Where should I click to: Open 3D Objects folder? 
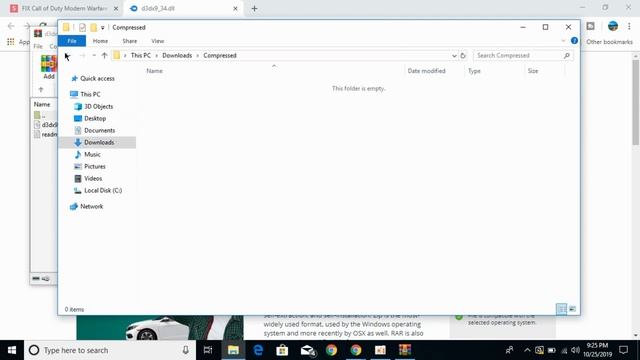[x=98, y=107]
